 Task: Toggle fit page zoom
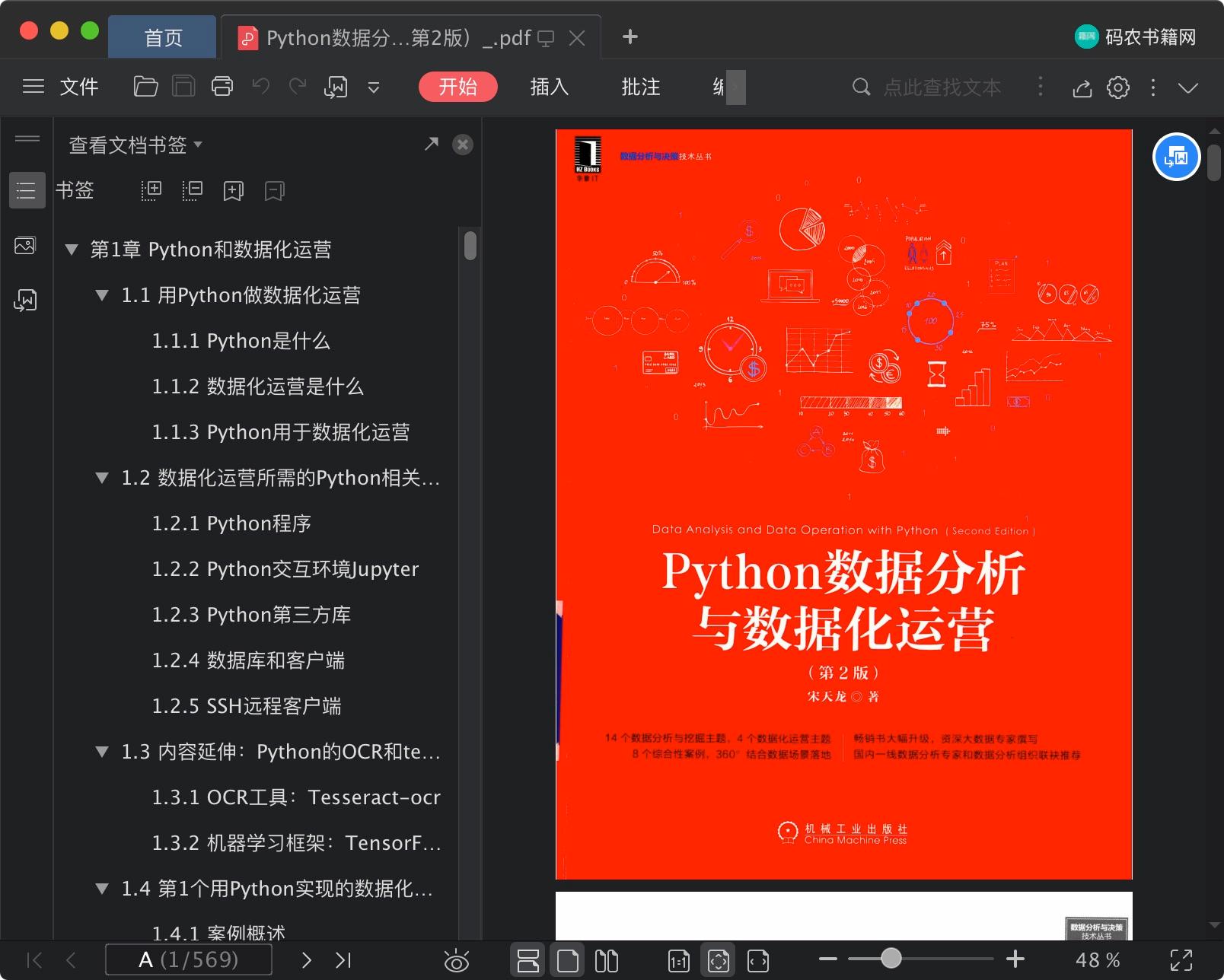tap(718, 960)
